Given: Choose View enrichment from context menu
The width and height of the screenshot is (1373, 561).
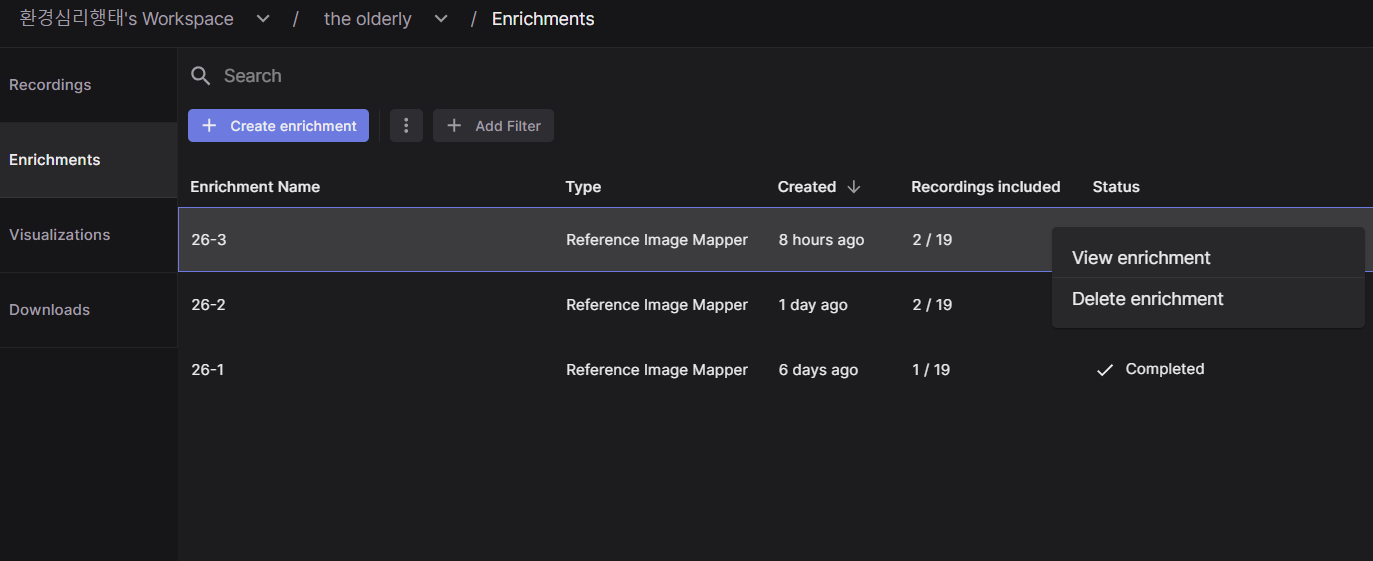Looking at the screenshot, I should (1208, 258).
